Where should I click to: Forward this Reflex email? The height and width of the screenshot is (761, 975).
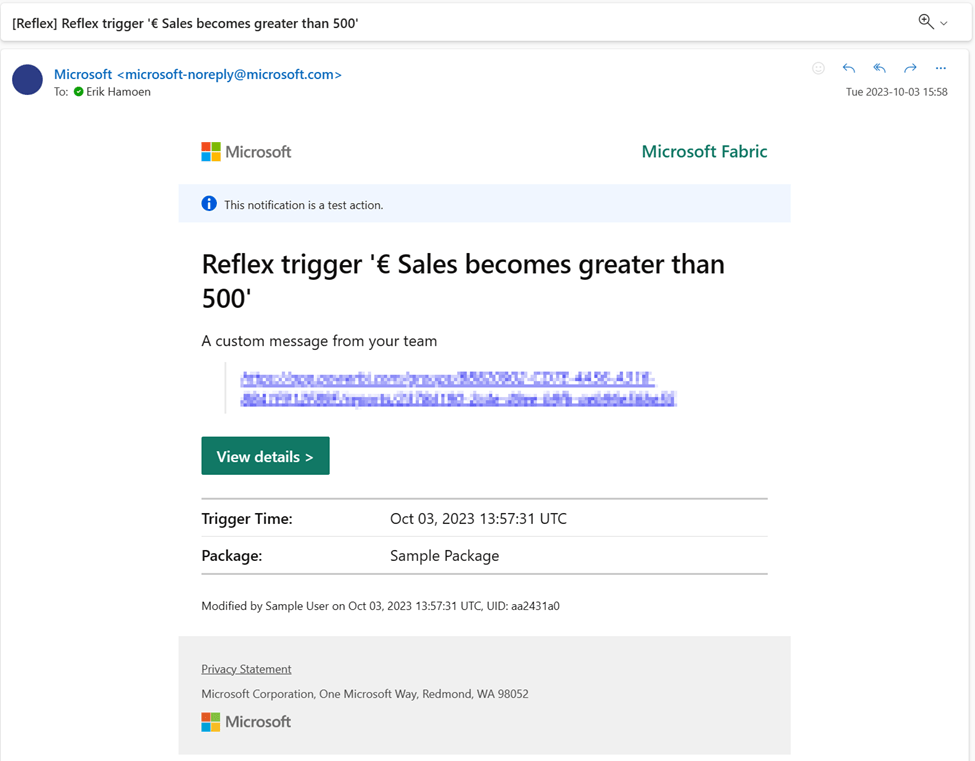(910, 69)
